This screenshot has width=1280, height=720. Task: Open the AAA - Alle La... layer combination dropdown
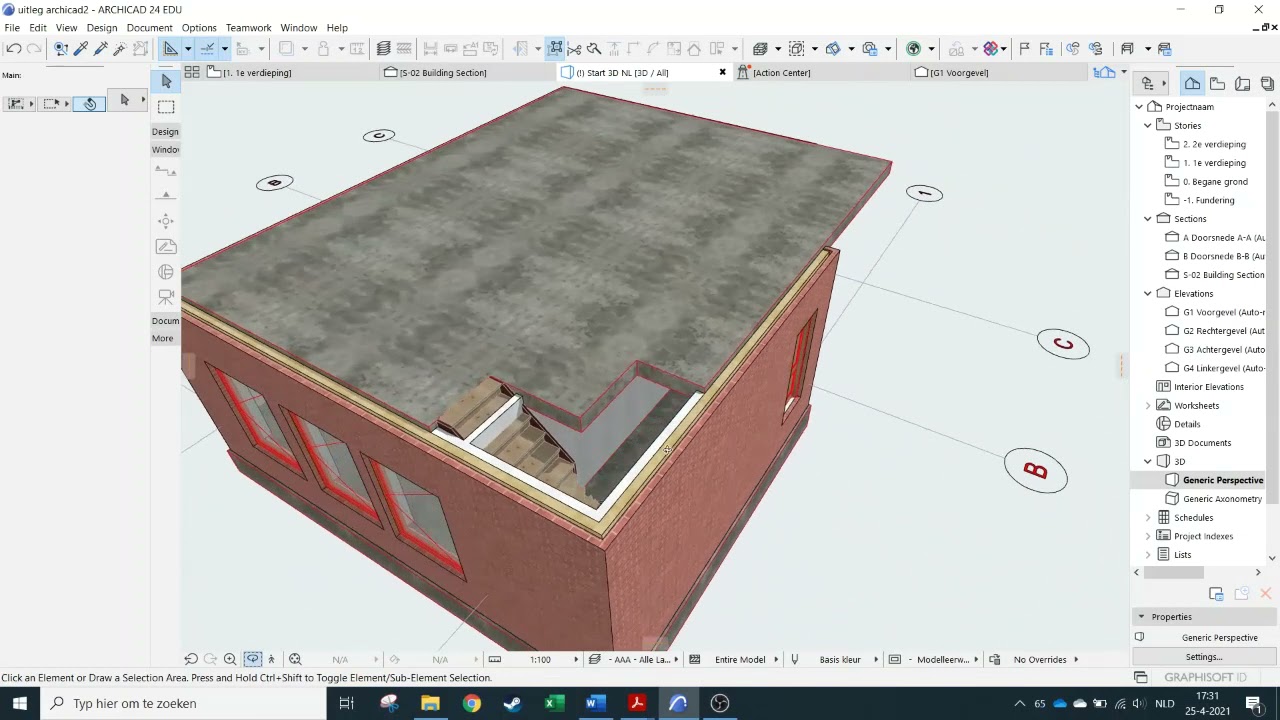635,659
